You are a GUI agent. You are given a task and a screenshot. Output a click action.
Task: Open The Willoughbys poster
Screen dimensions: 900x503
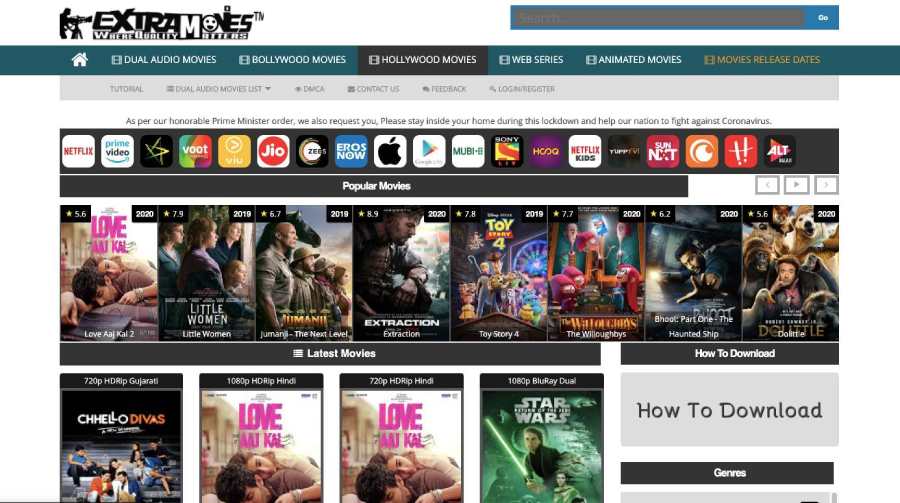click(x=596, y=273)
